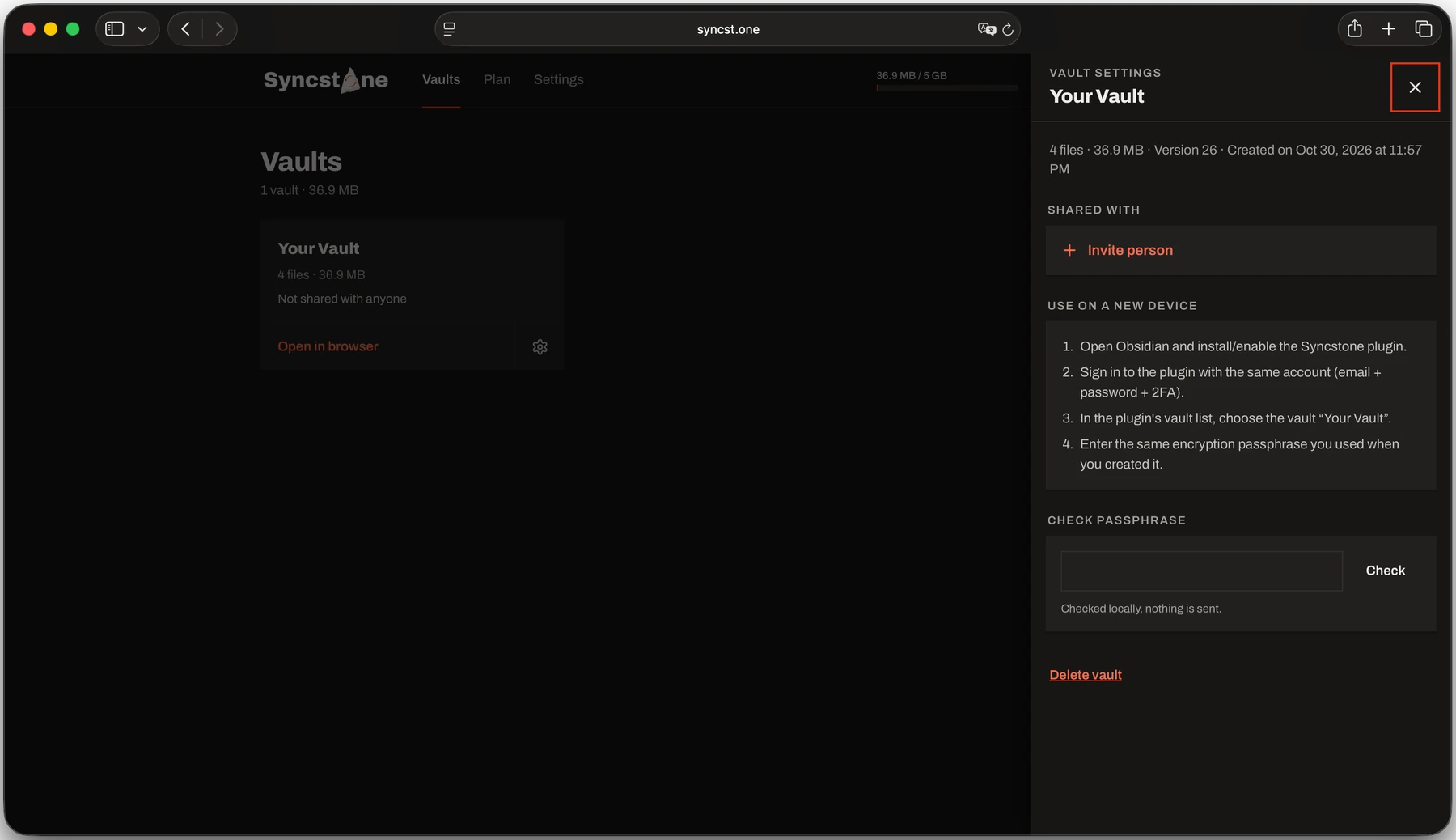Screen dimensions: 1456x840
Task: Click step 'Open Obsidian and install/enable' text
Action: pyautogui.click(x=1242, y=346)
